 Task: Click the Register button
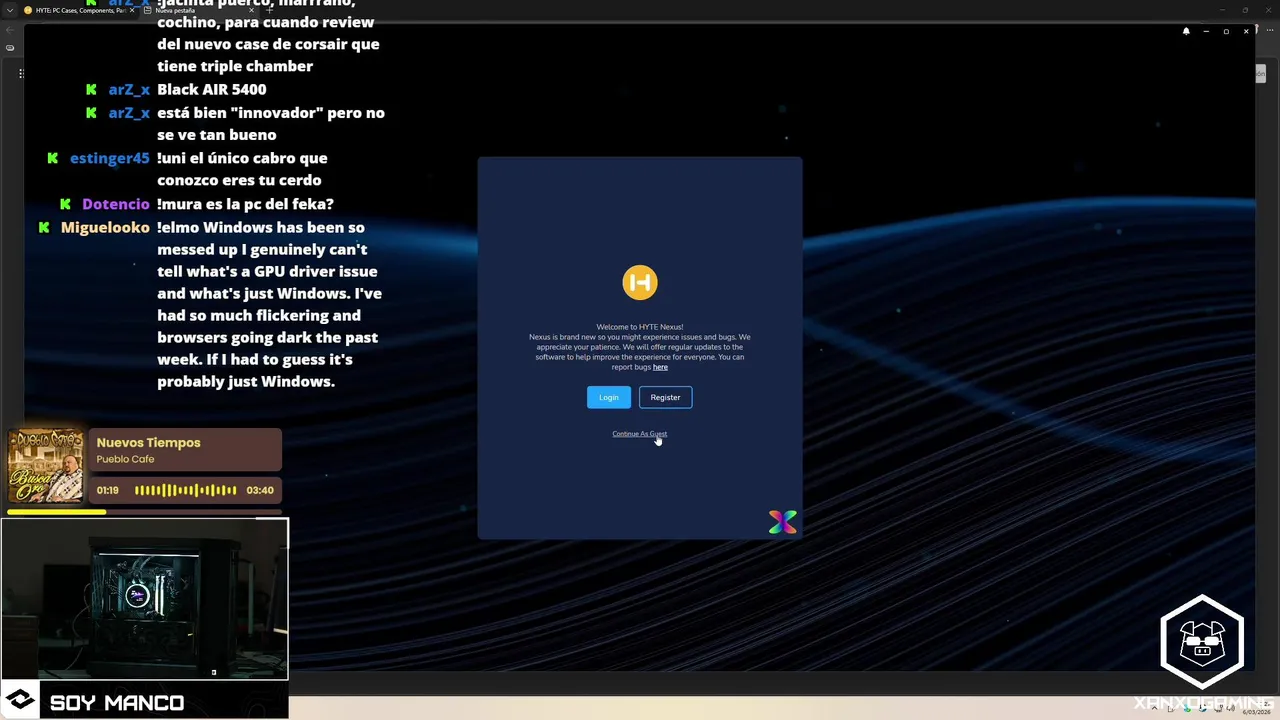tap(665, 397)
